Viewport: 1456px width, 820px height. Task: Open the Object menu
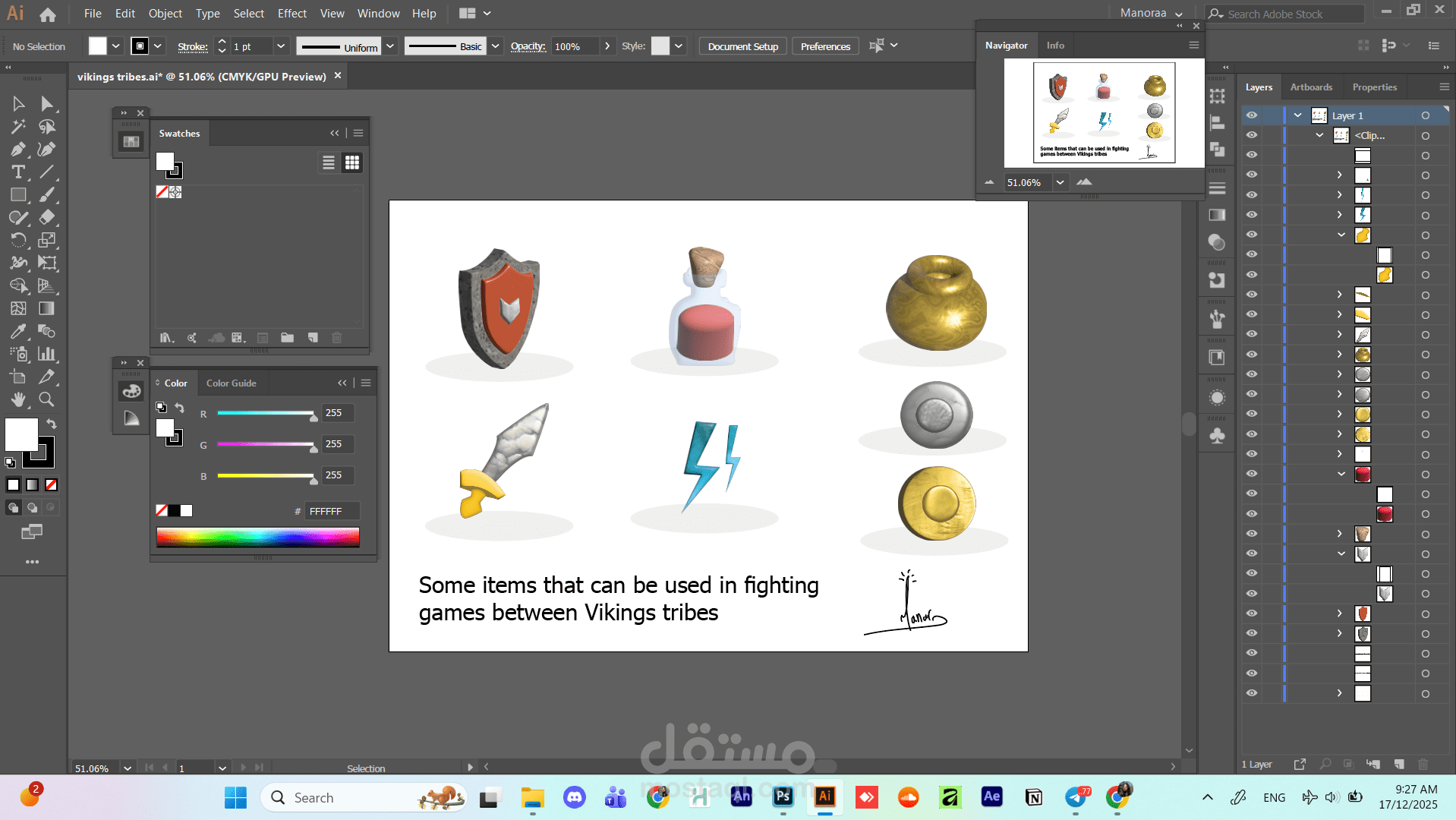tap(165, 14)
